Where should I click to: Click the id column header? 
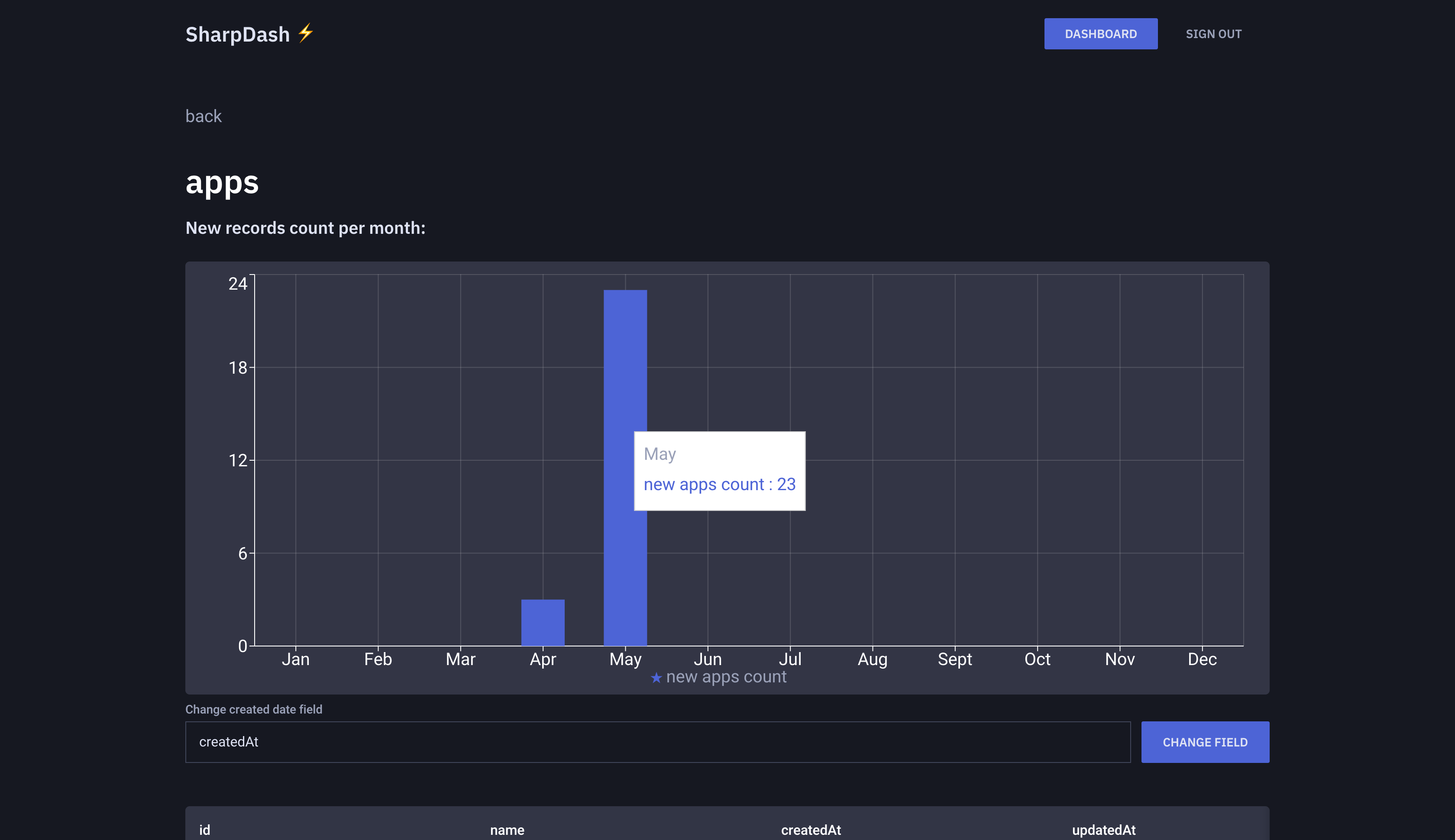point(204,830)
